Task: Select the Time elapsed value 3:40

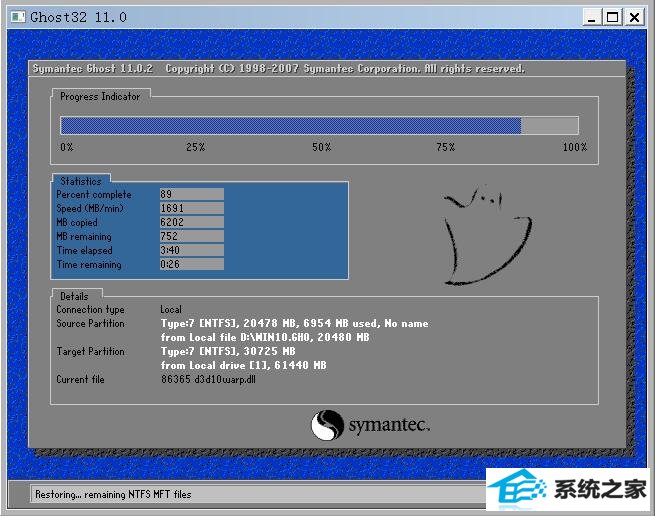Action: (192, 250)
